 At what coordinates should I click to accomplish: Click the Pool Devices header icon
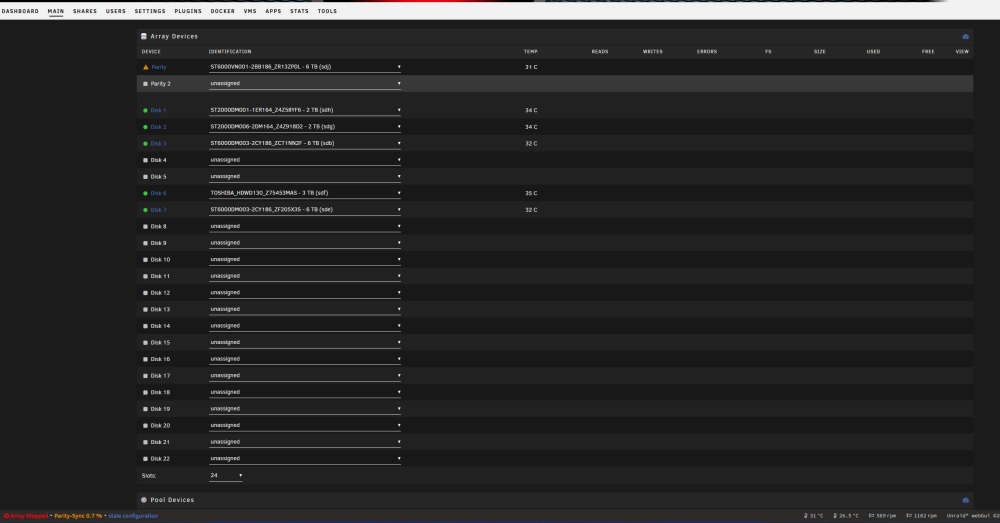click(x=143, y=500)
